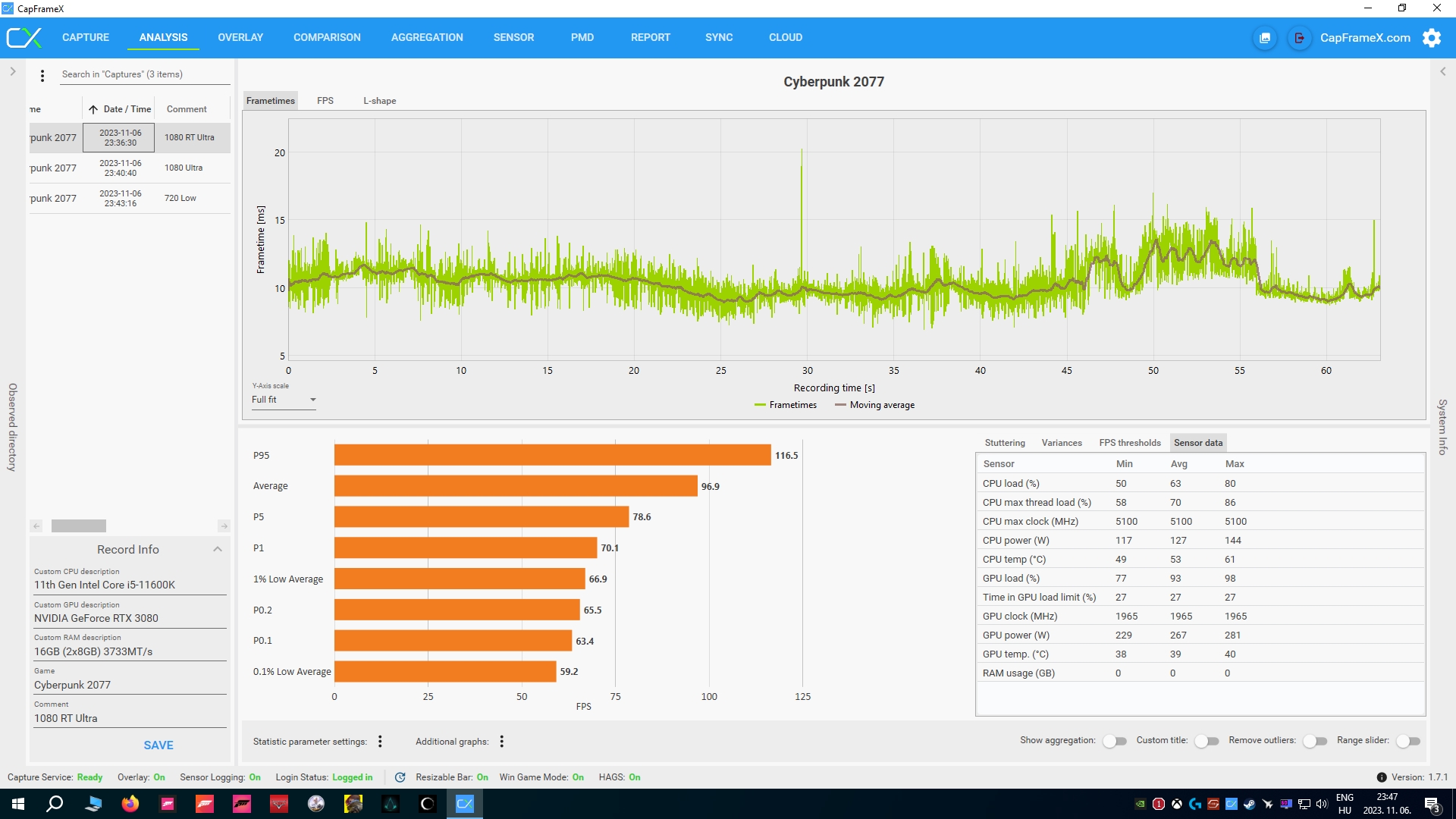Expand the Observed directory side panel
This screenshot has width=1456, height=819.
tap(13, 71)
